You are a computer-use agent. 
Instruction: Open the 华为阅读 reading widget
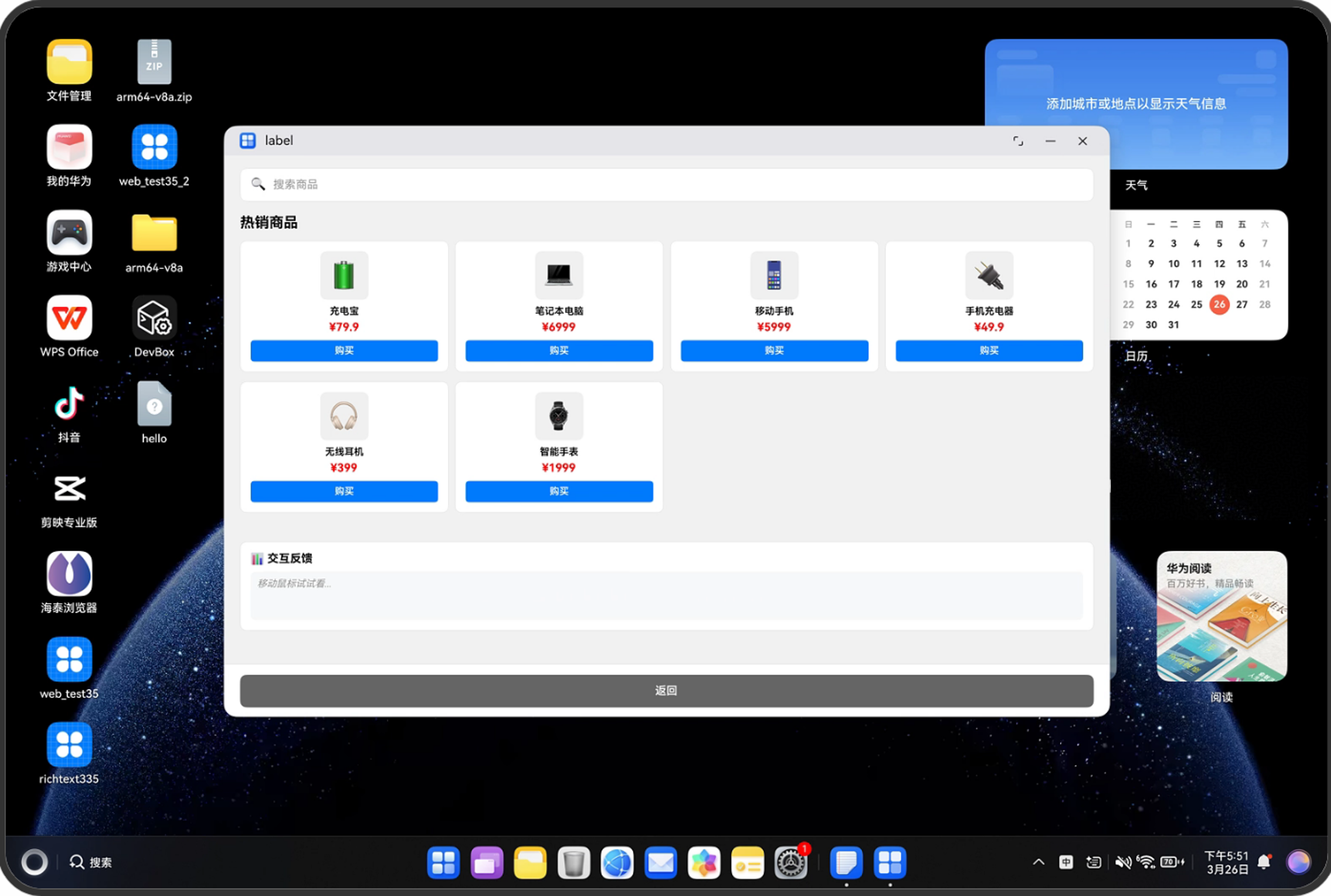click(x=1222, y=616)
